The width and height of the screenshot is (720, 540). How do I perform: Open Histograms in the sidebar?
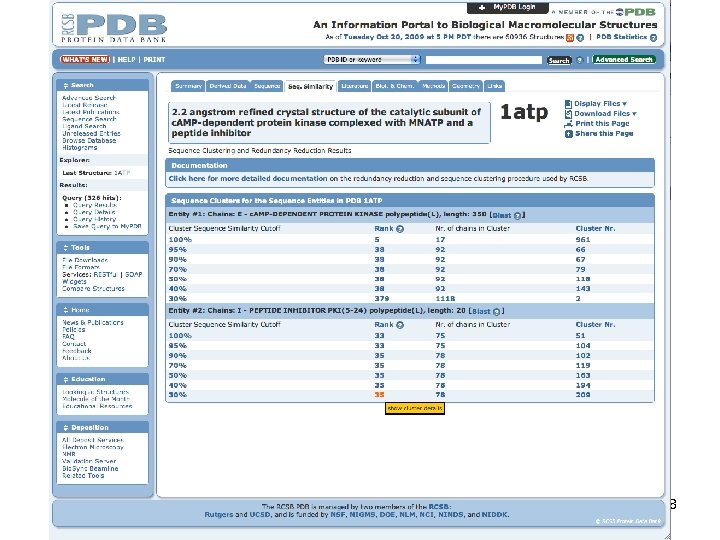click(79, 148)
